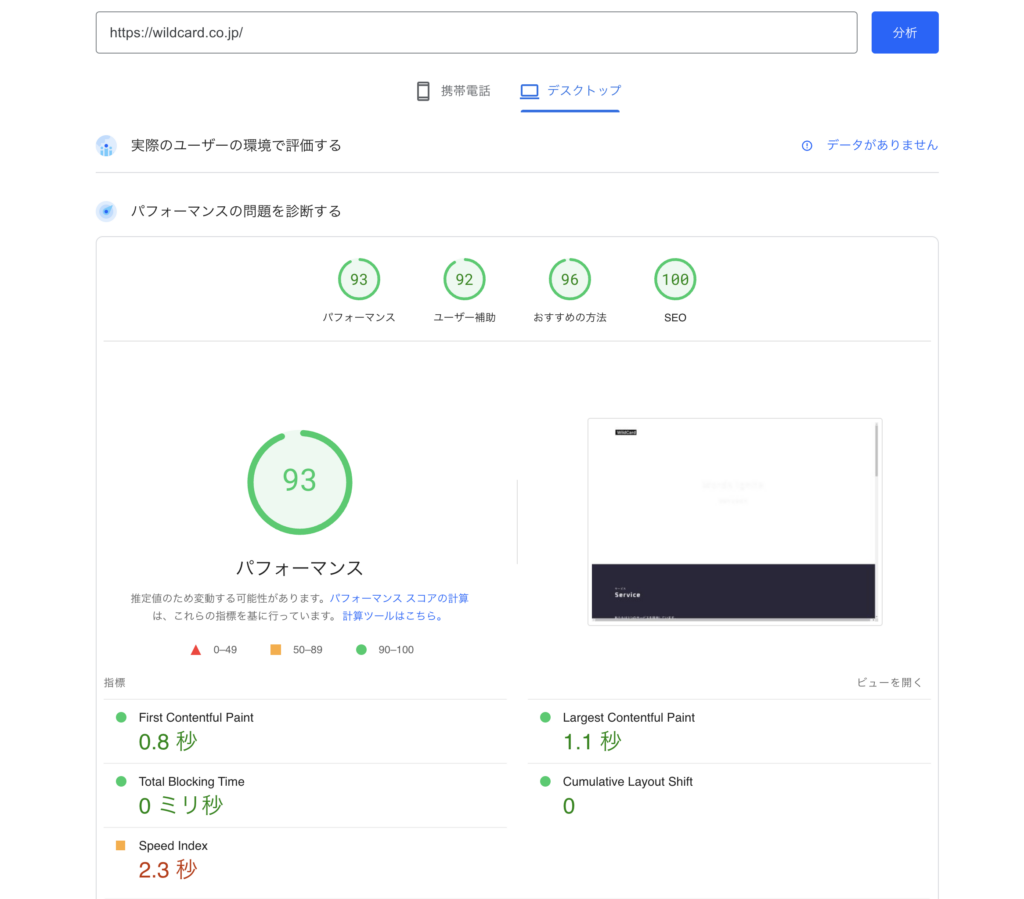
Task: Click the orange square by Speed Index
Action: [120, 845]
